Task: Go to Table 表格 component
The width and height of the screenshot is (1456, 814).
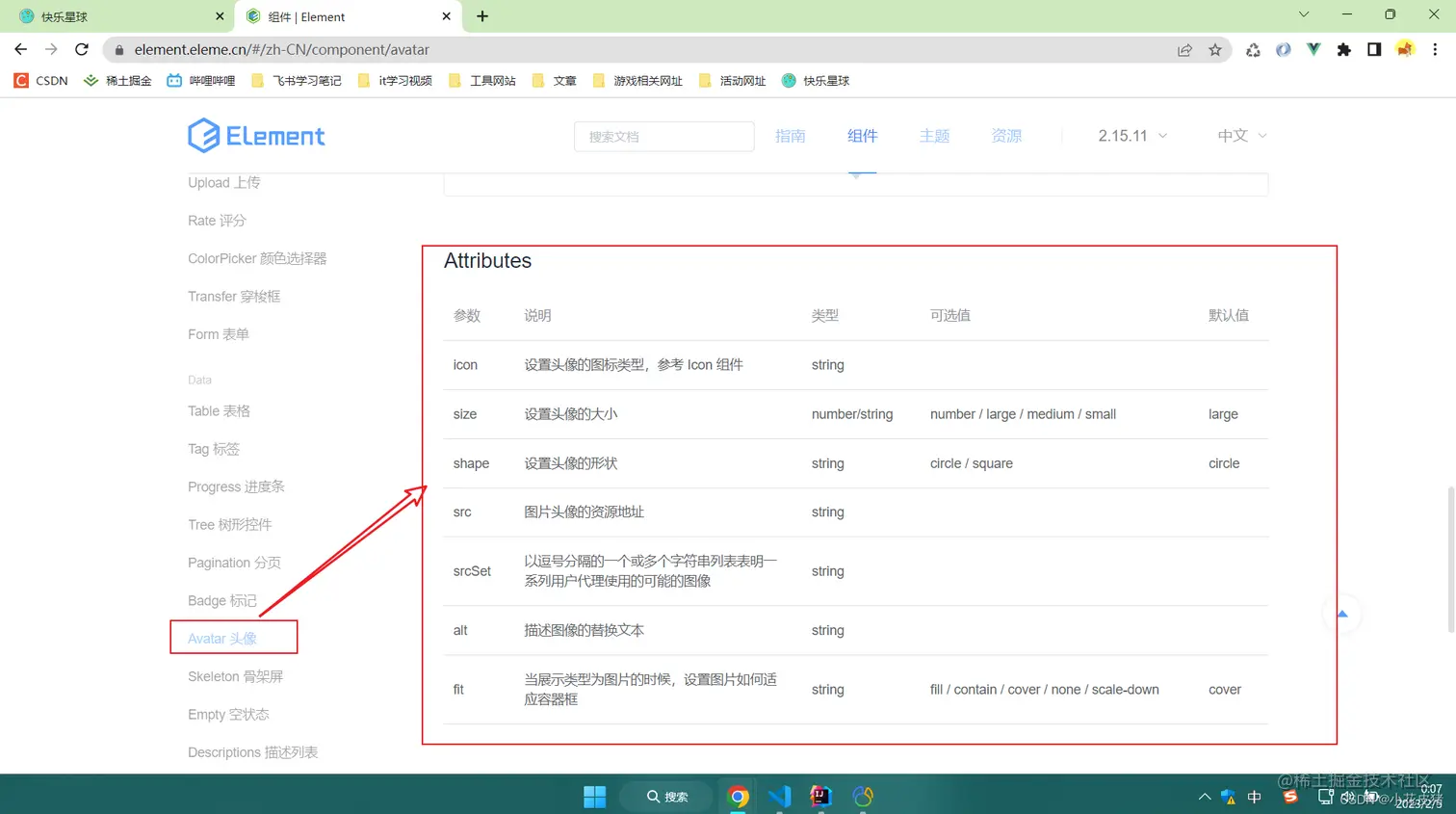Action: click(219, 411)
